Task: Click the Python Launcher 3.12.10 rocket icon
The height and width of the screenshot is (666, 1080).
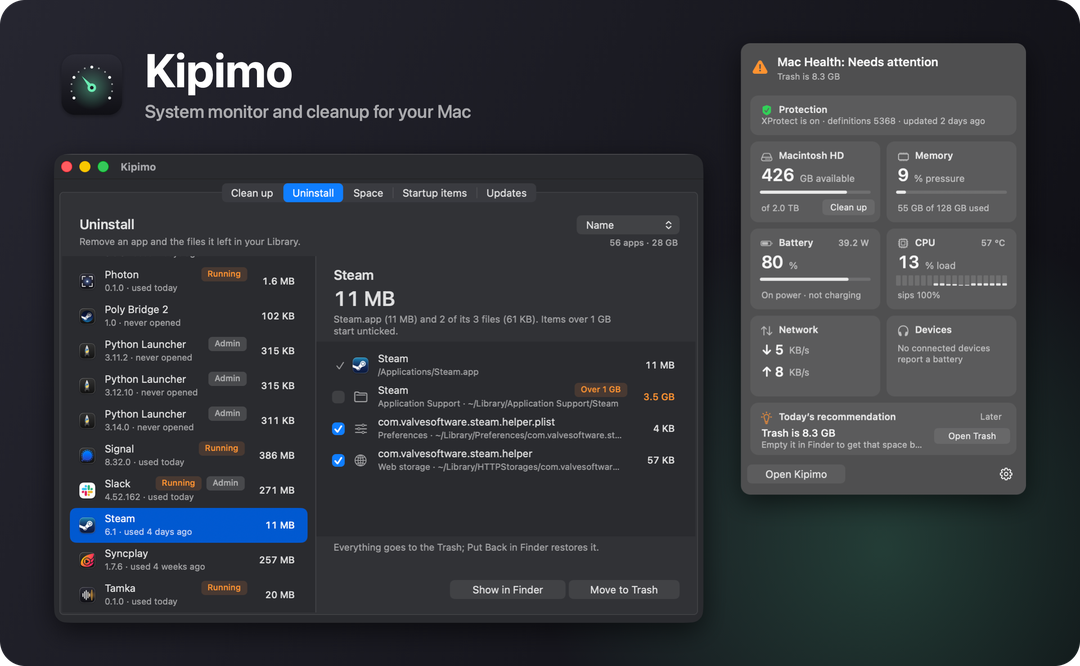Action: 87,386
